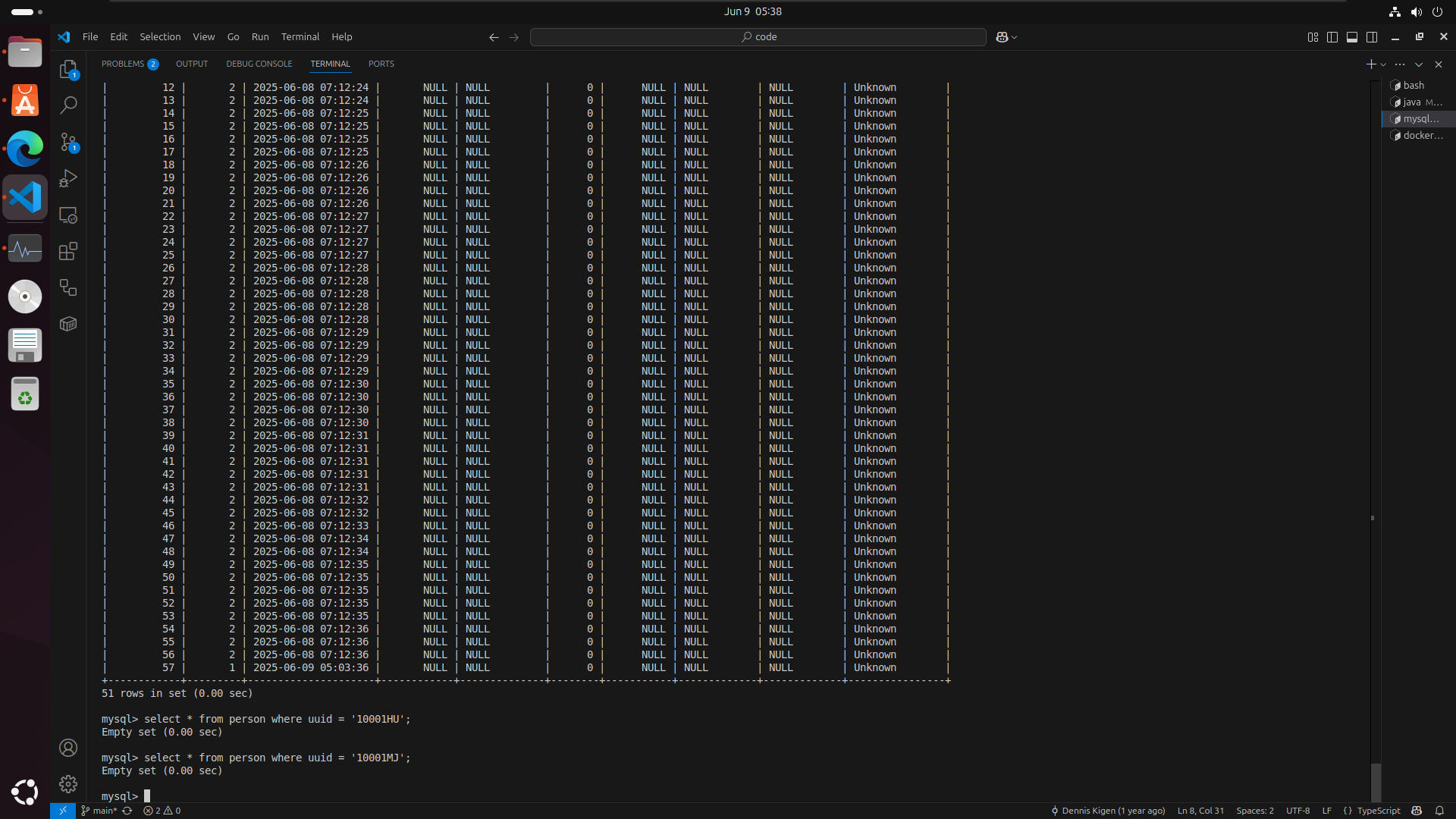Viewport: 1456px width, 819px height.
Task: Click Ln 8, Col 31 in status bar
Action: pyautogui.click(x=1200, y=811)
